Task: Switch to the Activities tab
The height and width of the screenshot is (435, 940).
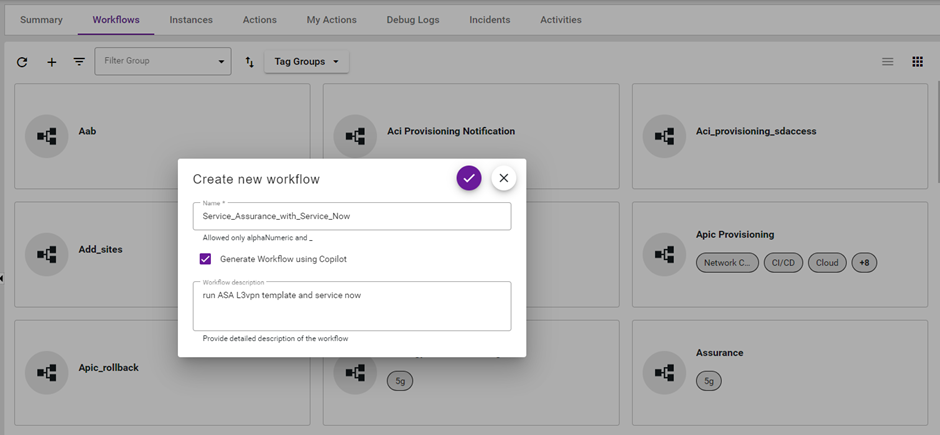Action: 561,20
